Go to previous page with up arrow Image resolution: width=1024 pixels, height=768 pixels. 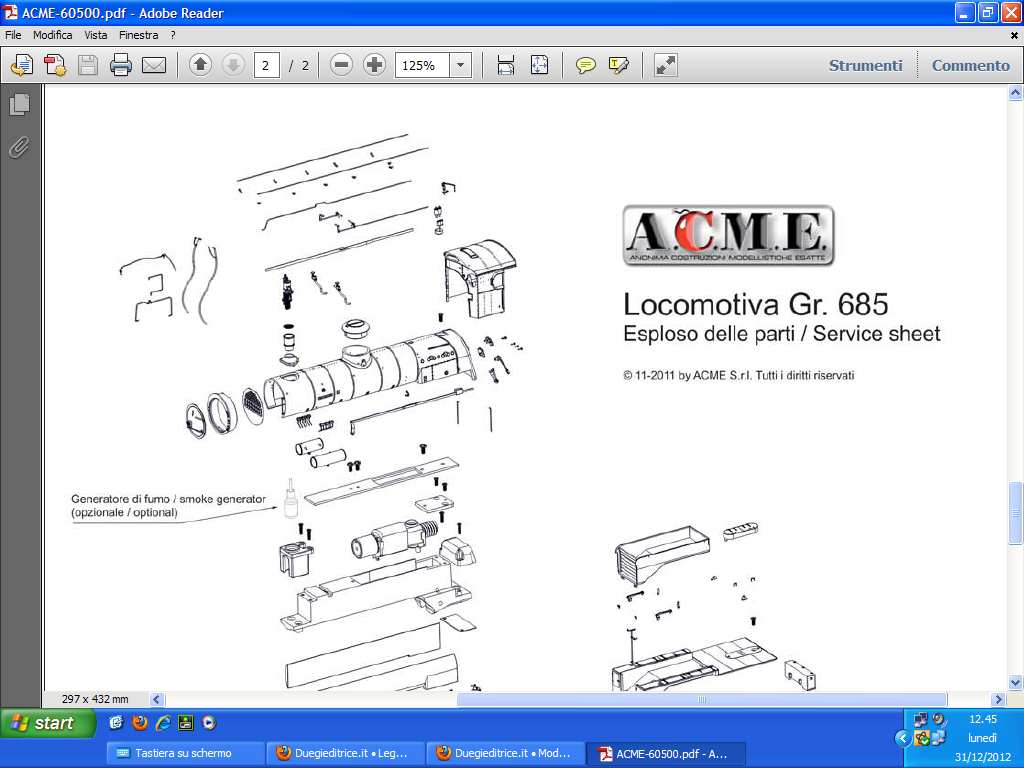coord(200,66)
